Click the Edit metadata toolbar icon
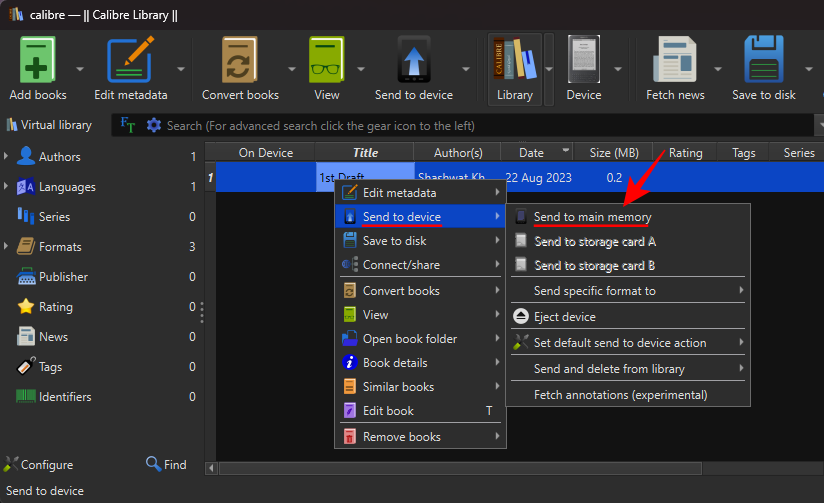The height and width of the screenshot is (503, 824). click(130, 60)
